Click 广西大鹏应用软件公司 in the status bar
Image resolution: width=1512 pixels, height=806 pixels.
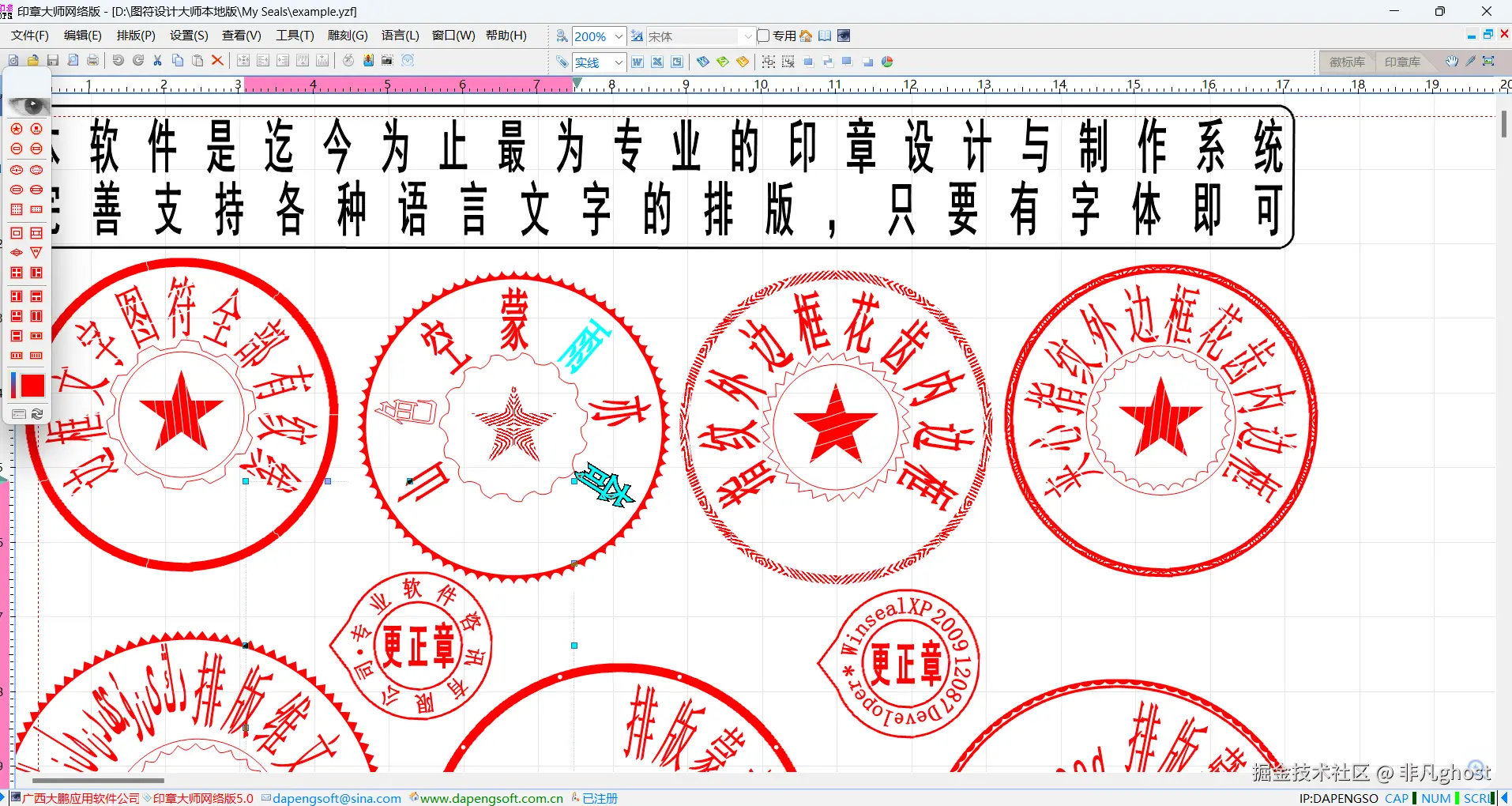[x=81, y=798]
